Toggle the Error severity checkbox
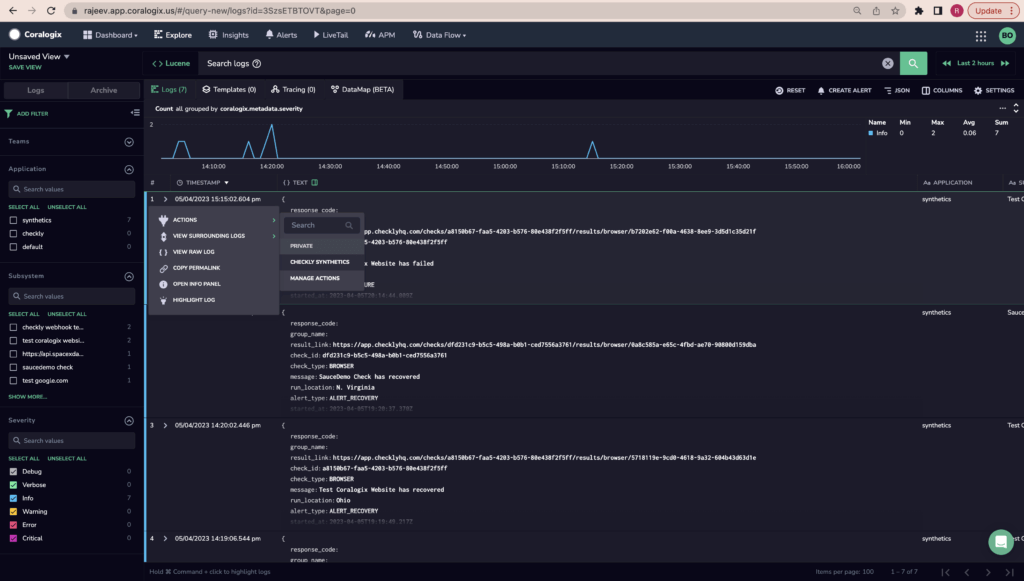 (x=13, y=525)
